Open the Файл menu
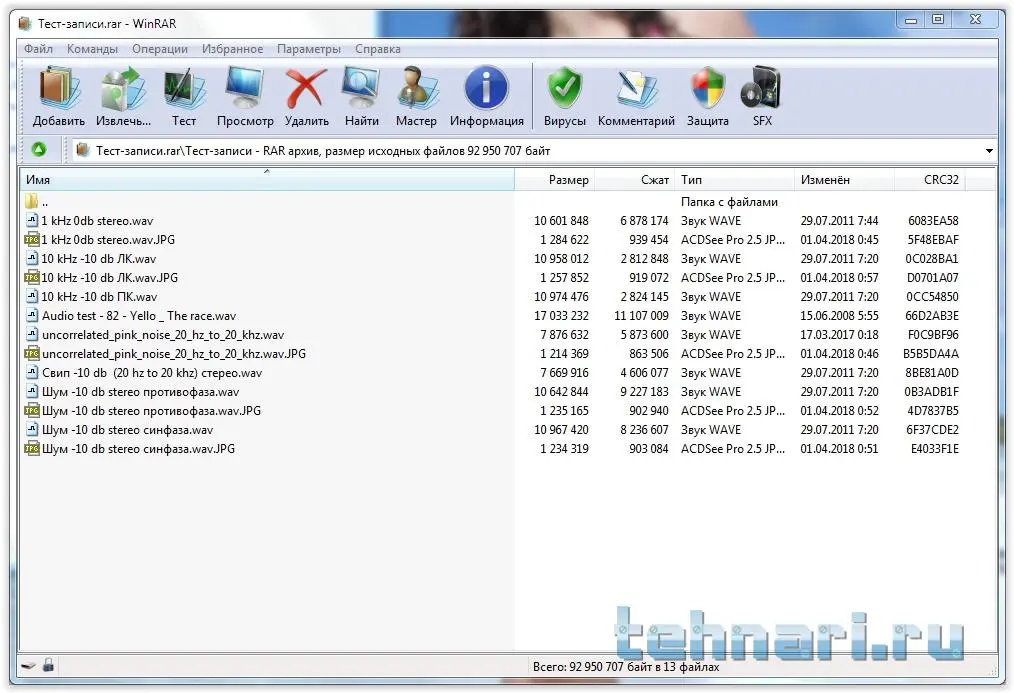 pos(38,49)
